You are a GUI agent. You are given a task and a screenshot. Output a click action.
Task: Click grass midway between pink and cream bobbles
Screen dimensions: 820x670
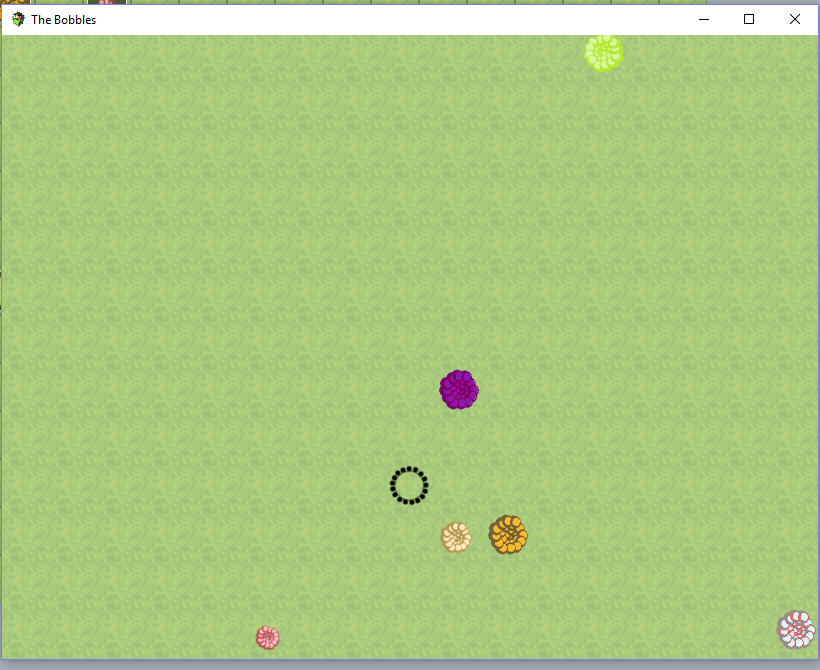pos(361,587)
